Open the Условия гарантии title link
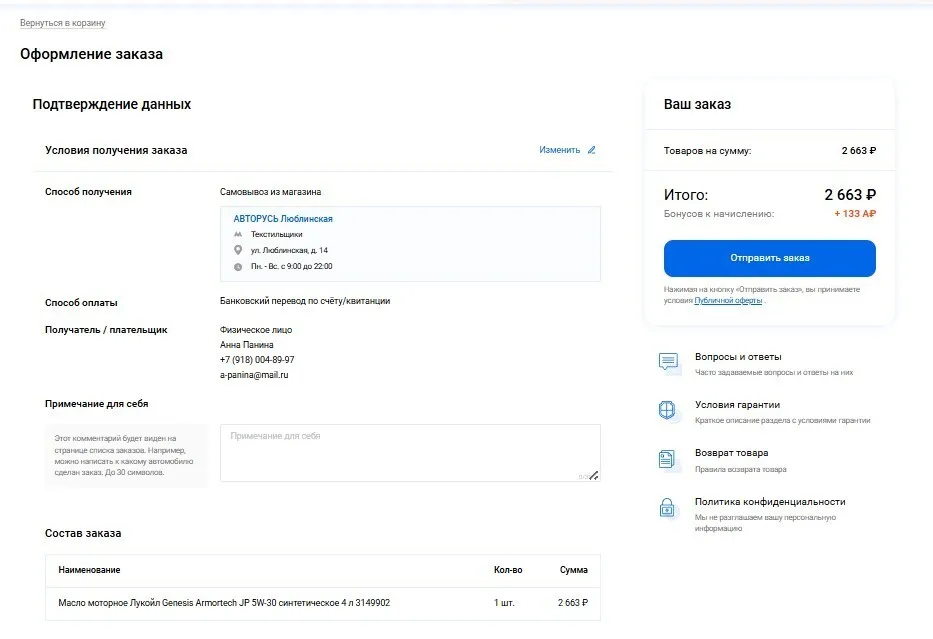 (737, 405)
